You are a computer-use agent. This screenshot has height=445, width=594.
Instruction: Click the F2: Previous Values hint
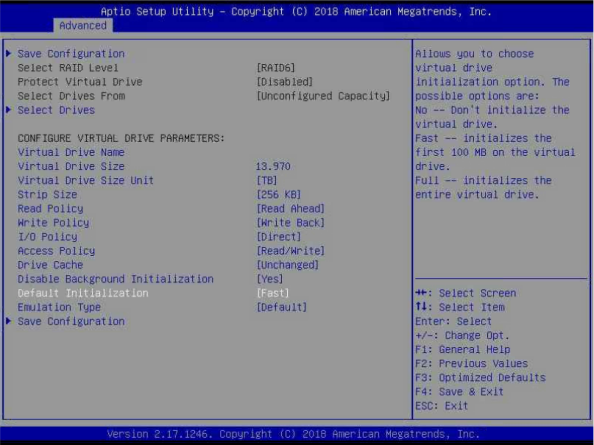(472, 364)
